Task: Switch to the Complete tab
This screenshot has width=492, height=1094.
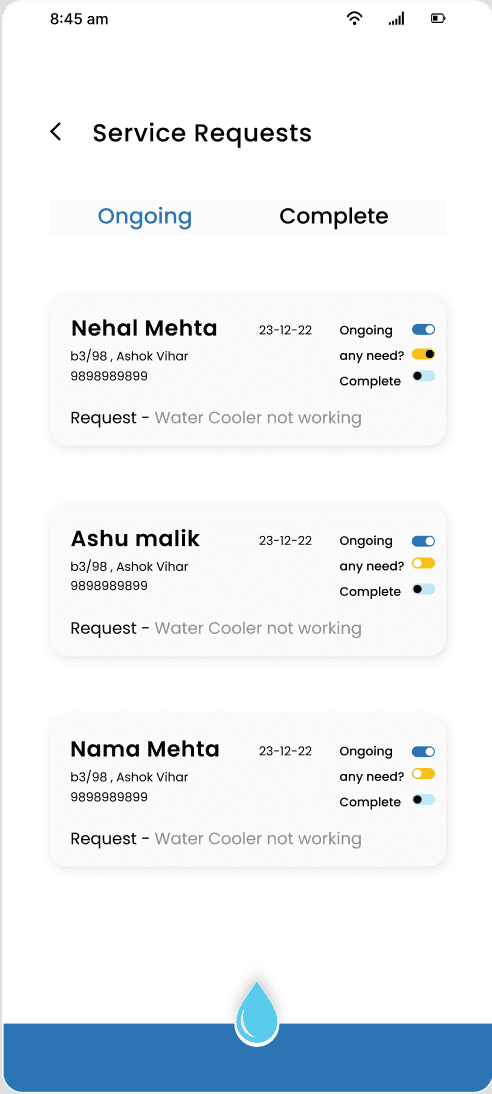Action: (x=334, y=216)
